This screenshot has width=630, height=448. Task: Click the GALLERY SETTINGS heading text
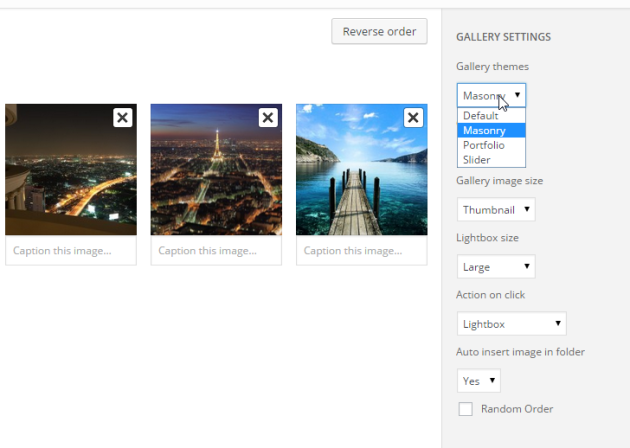[503, 37]
